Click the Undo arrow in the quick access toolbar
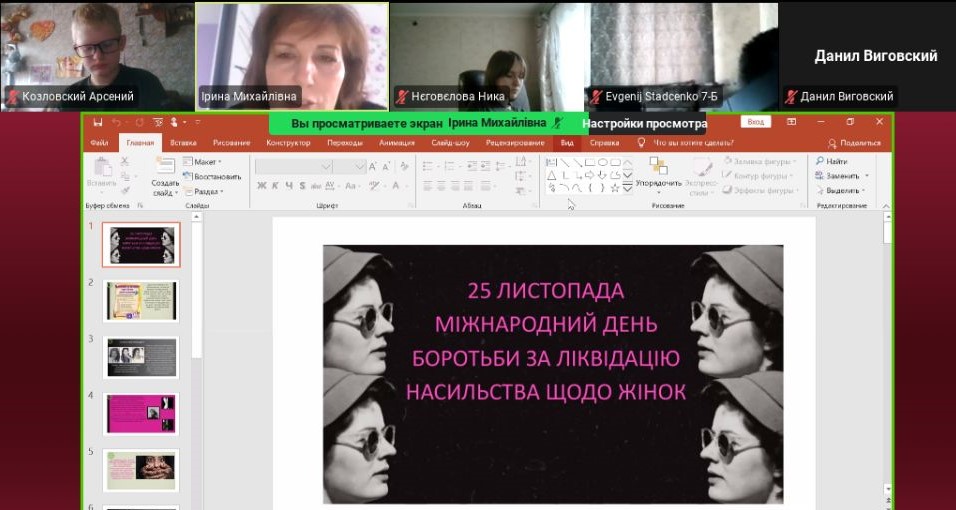This screenshot has height=510, width=956. click(x=116, y=122)
